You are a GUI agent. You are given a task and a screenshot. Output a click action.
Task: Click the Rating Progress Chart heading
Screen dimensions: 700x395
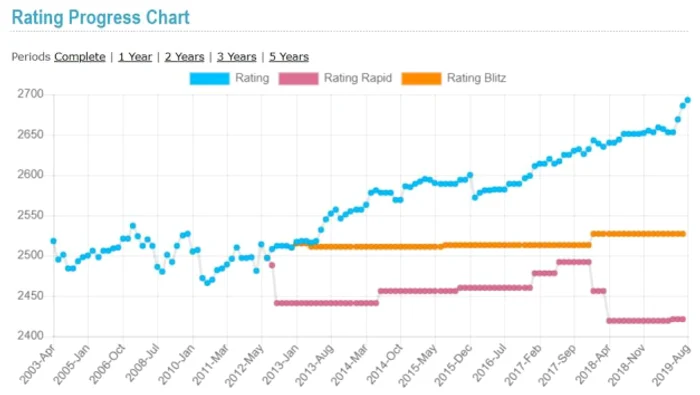pyautogui.click(x=100, y=18)
